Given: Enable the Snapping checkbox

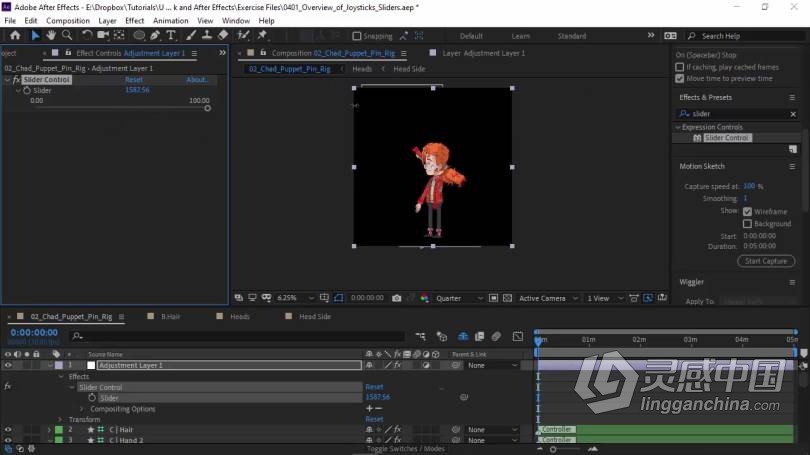Looking at the screenshot, I should point(356,36).
